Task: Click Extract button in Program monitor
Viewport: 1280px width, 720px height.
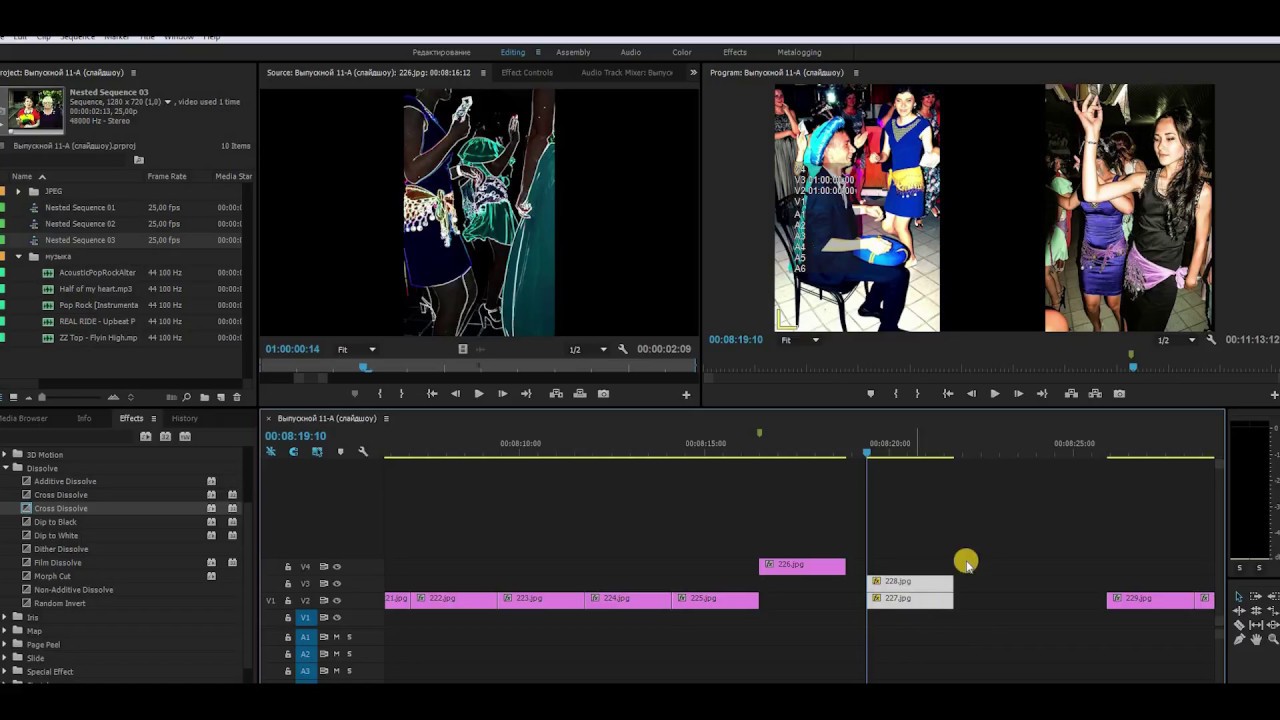Action: 1095,394
